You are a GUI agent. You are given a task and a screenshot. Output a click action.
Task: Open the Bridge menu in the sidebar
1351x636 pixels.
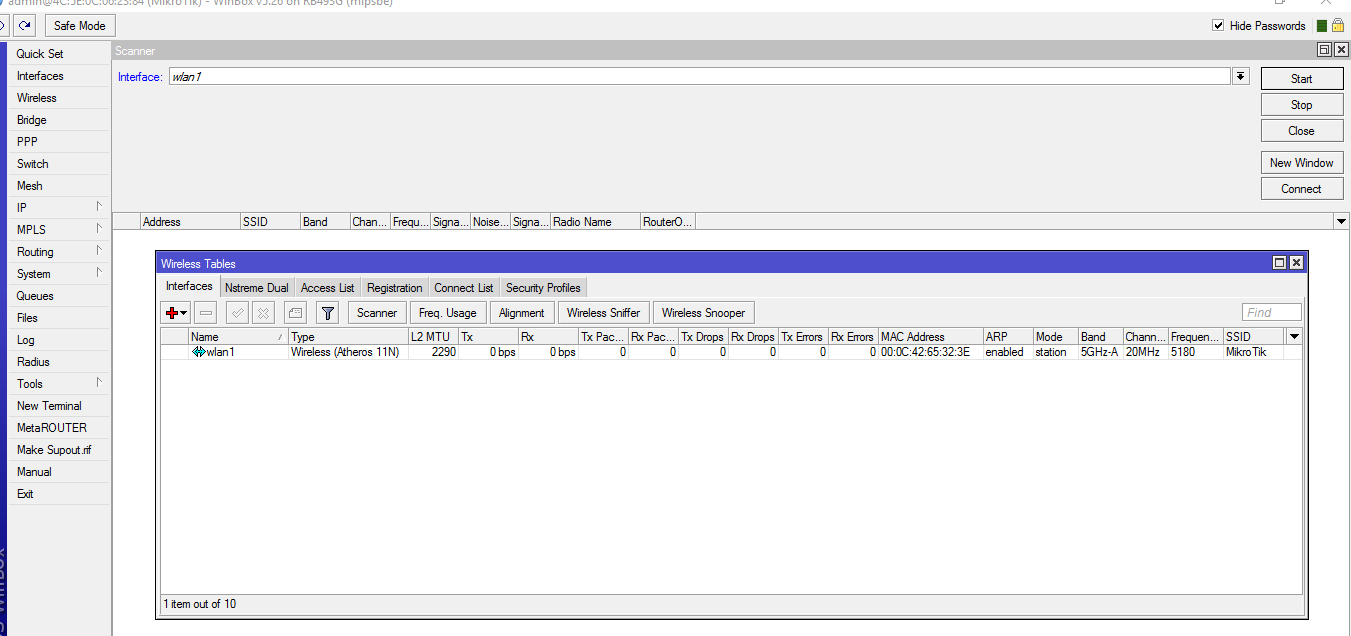pos(32,120)
